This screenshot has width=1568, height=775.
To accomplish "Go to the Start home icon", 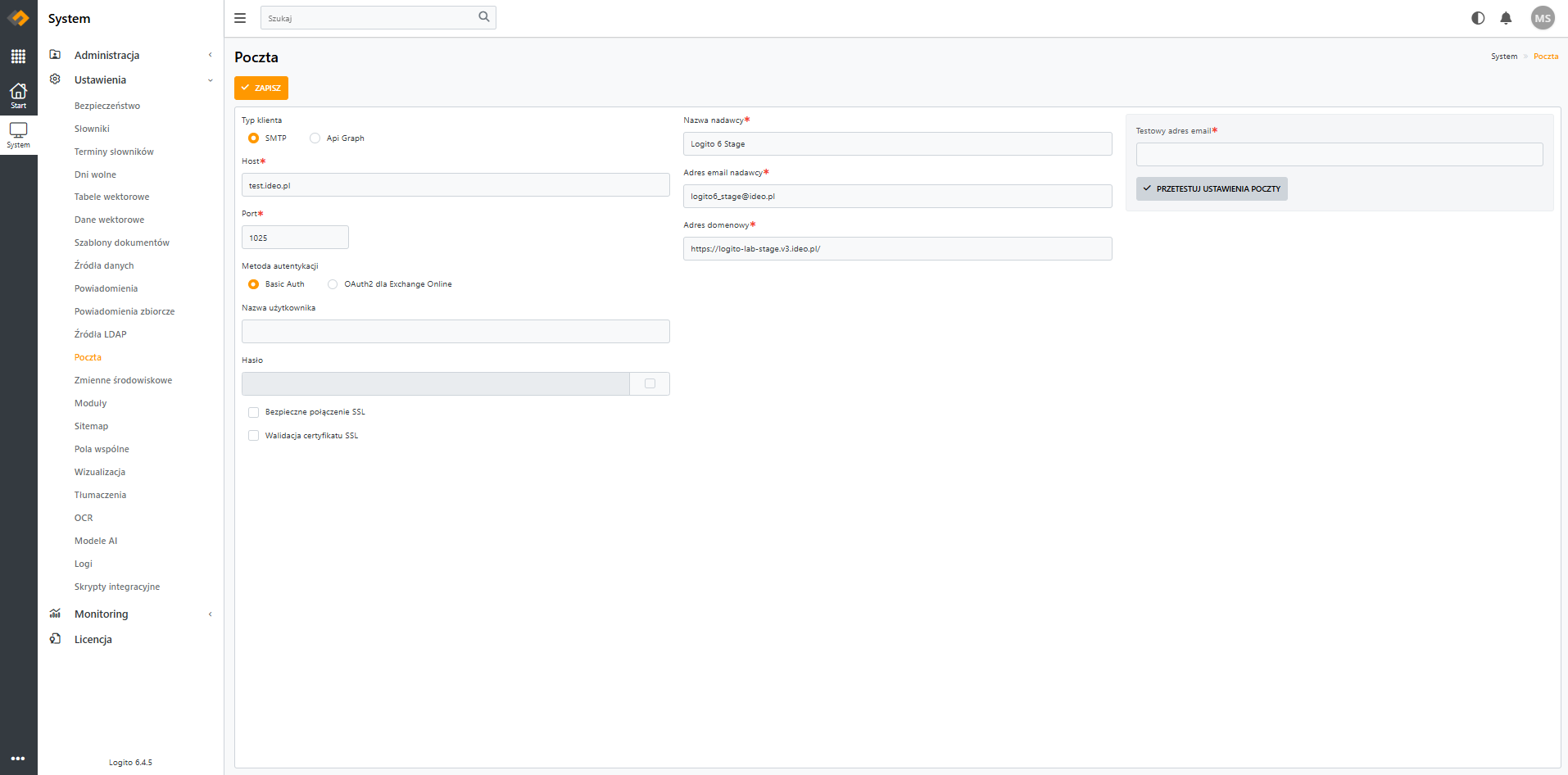I will 18,95.
